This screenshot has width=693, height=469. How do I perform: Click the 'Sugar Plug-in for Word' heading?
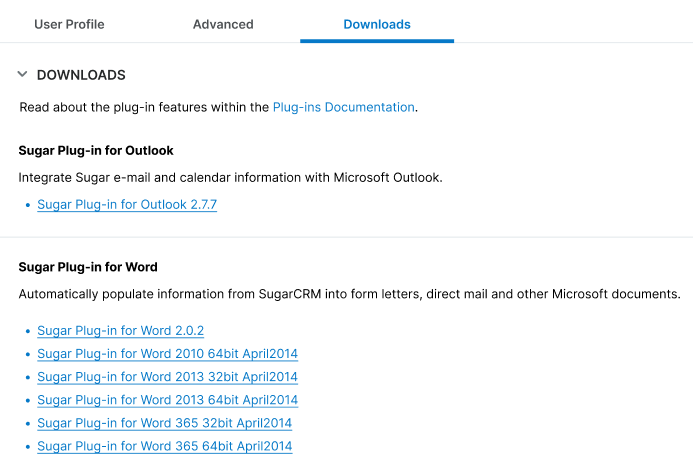(88, 267)
